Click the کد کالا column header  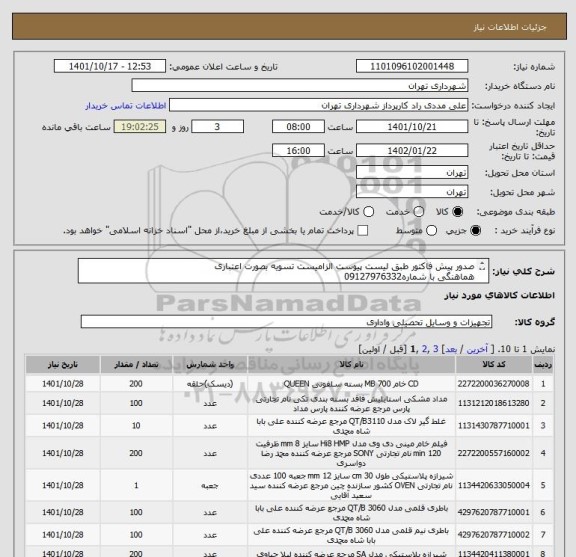494,364
